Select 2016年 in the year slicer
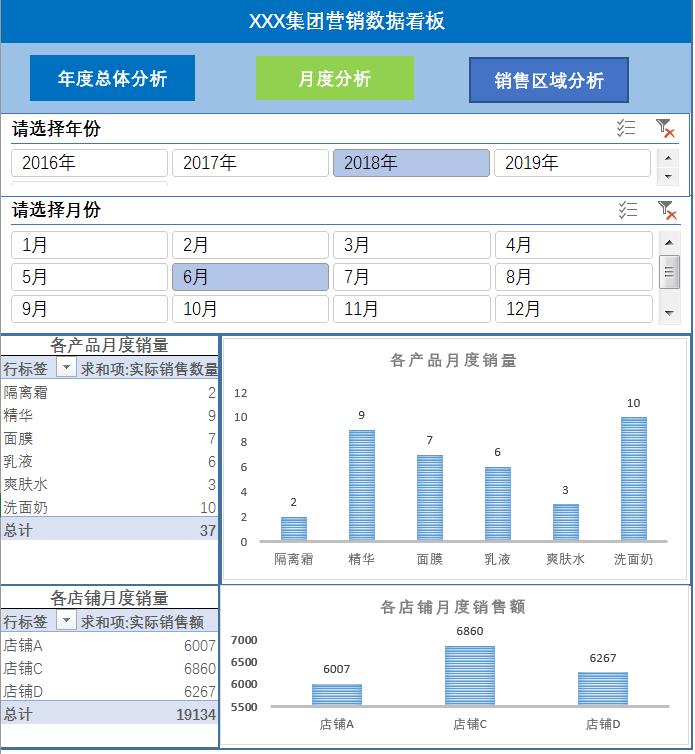 [89, 163]
